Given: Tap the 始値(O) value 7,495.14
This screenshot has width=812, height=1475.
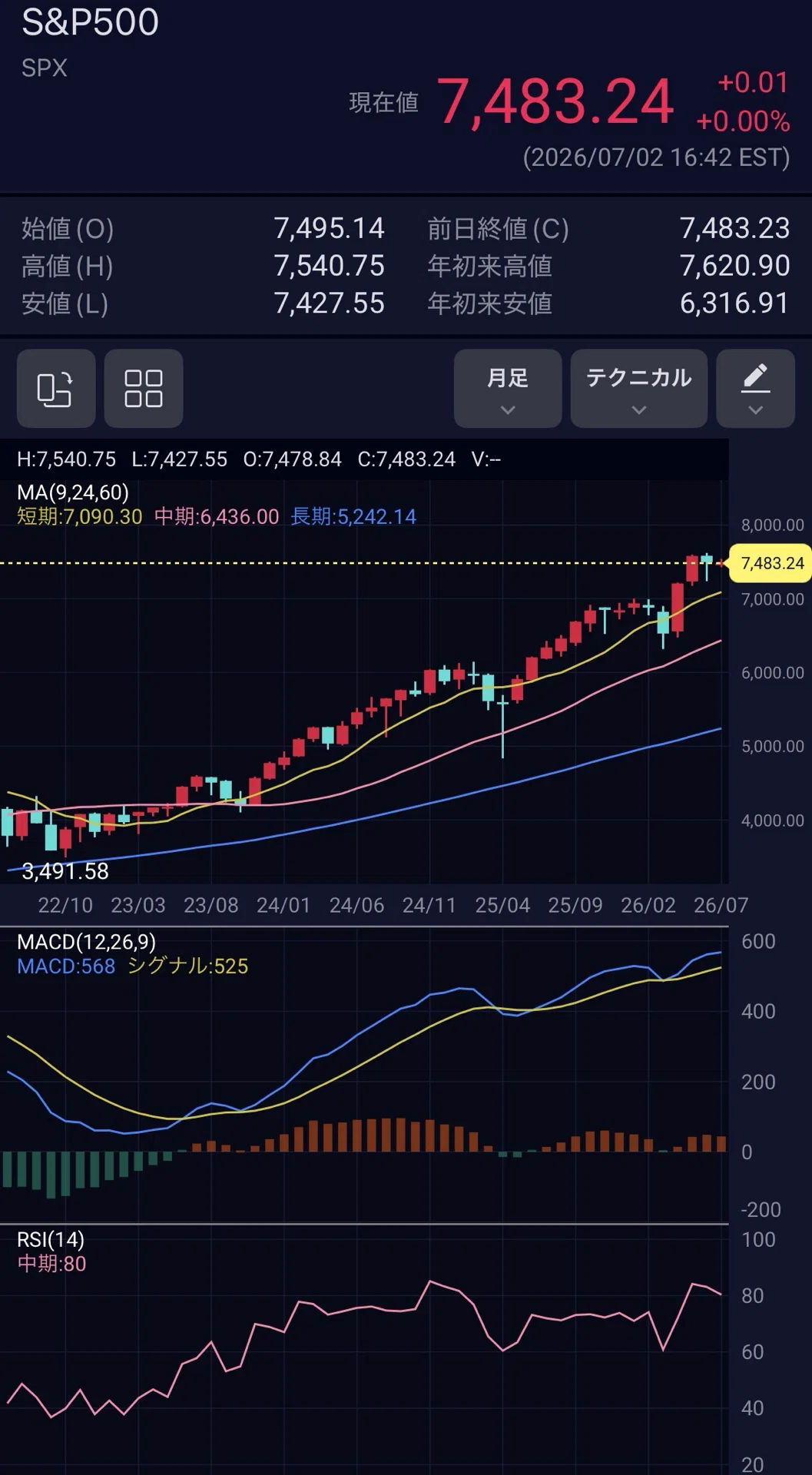Looking at the screenshot, I should pos(329,228).
